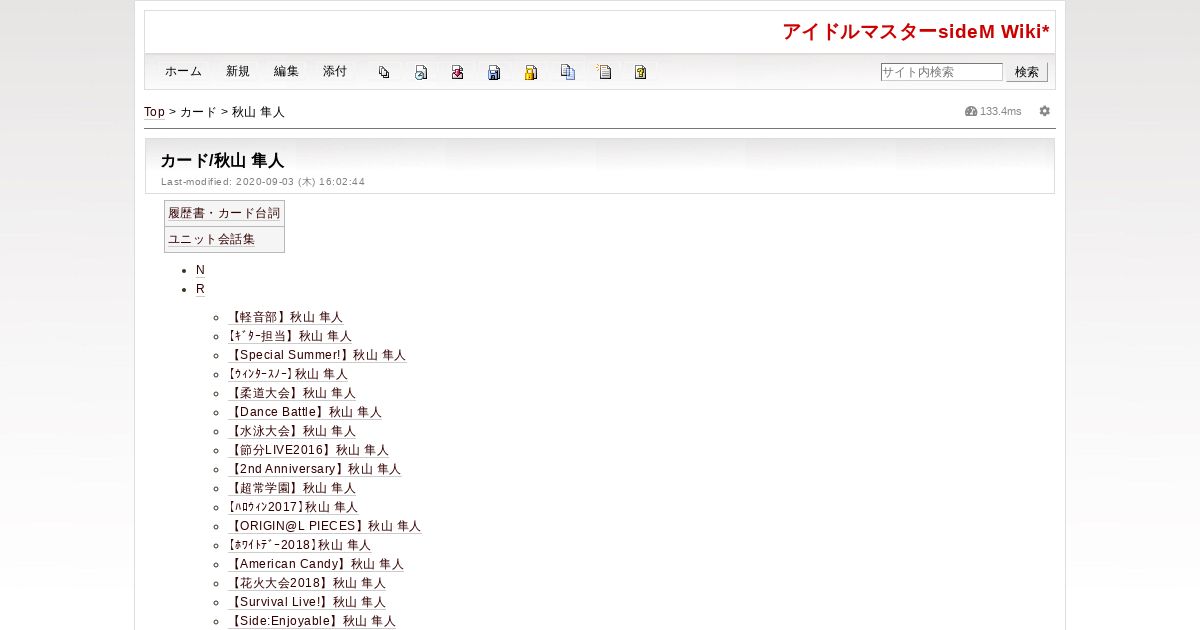This screenshot has width=1200, height=630.
Task: Jump to the R rarity section
Action: point(200,289)
